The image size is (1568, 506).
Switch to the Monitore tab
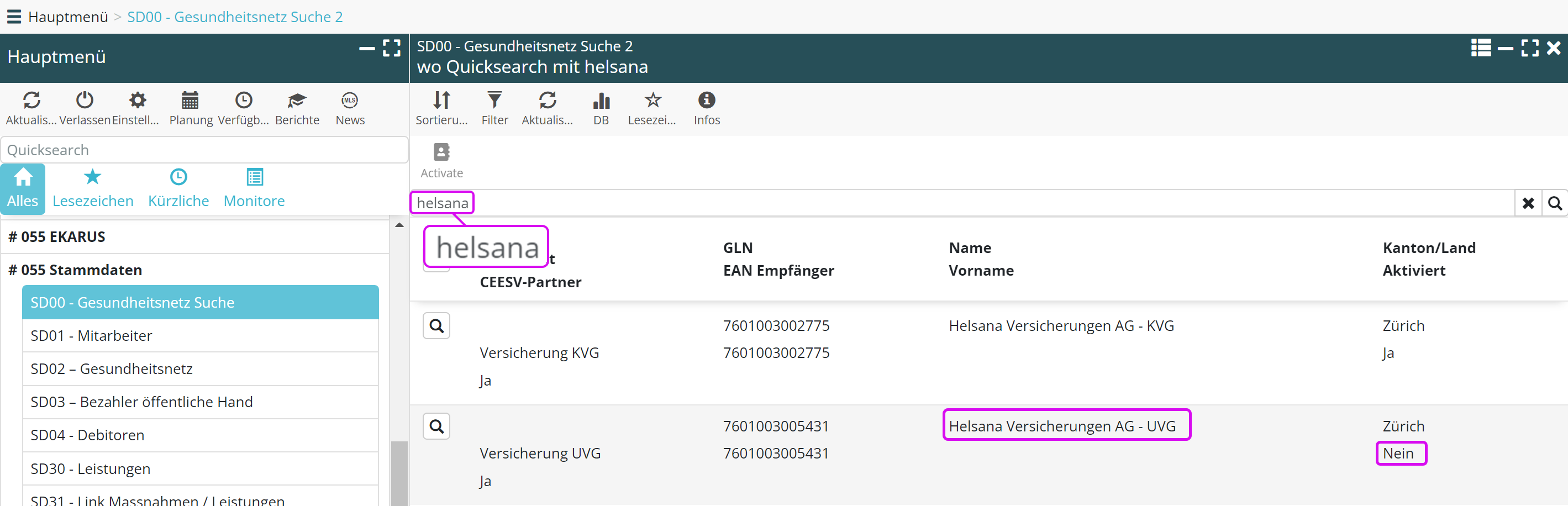(254, 189)
